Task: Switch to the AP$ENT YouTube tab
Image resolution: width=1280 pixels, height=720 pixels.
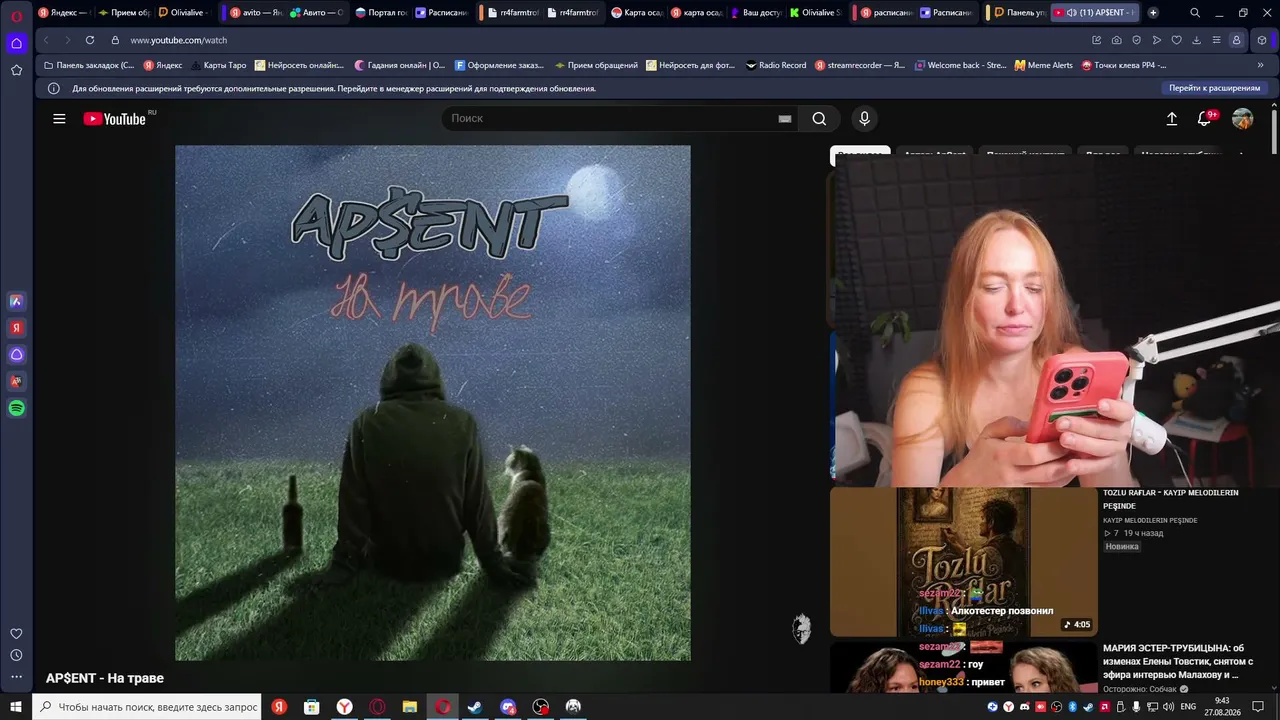Action: [1095, 13]
